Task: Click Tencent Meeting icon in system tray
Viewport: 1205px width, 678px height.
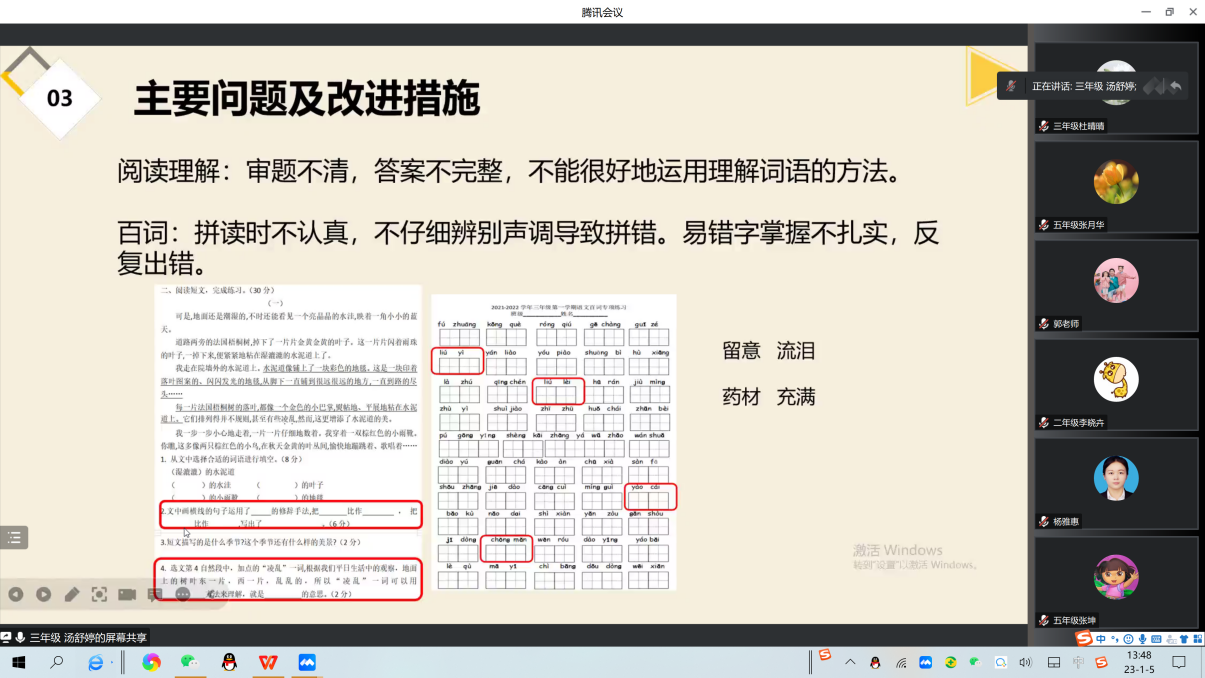Action: point(926,662)
